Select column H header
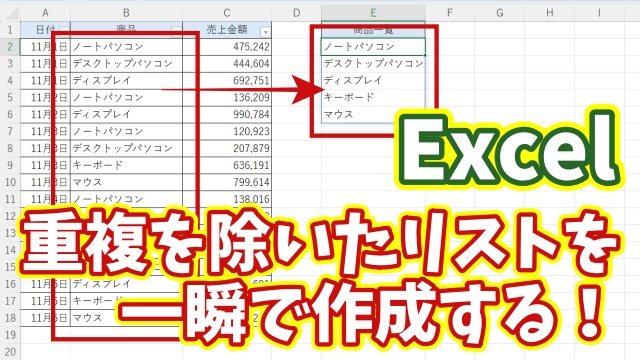Screen dimensions: 640x360 (550, 13)
